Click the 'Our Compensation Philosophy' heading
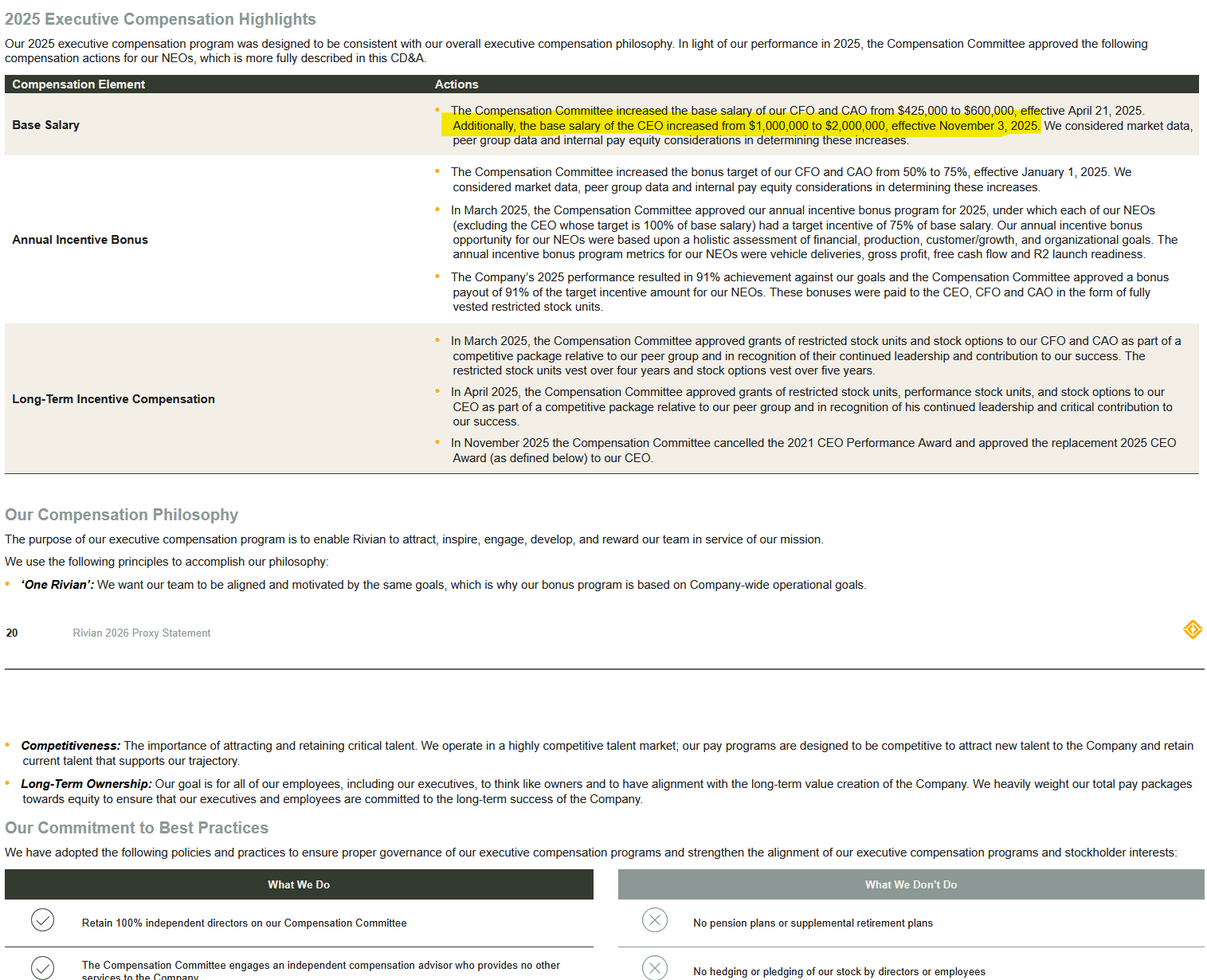The image size is (1207, 980). point(122,515)
